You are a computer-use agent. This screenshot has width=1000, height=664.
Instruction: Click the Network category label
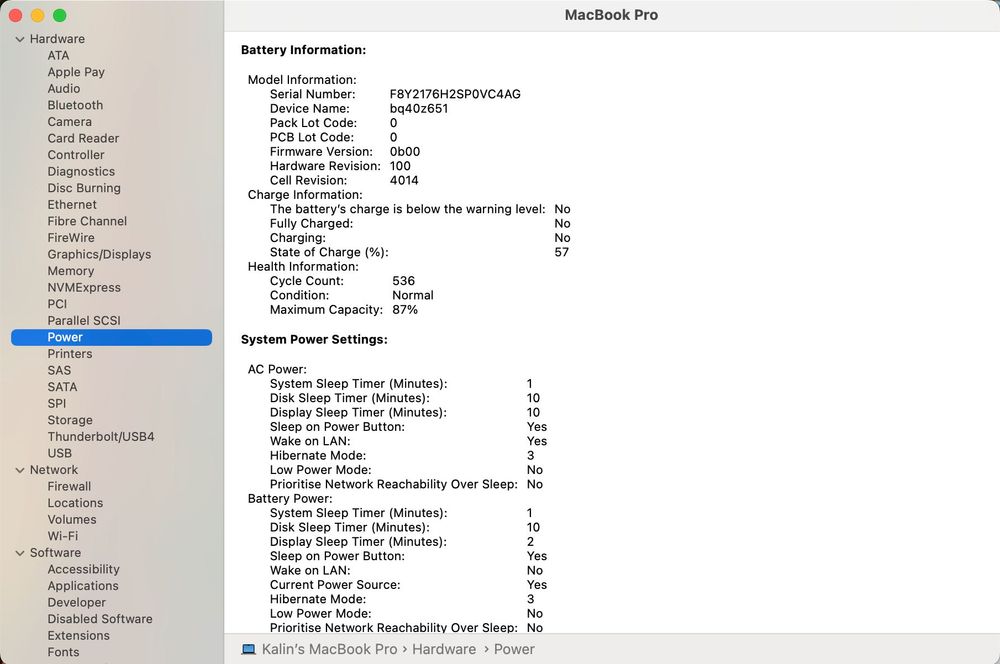coord(54,470)
